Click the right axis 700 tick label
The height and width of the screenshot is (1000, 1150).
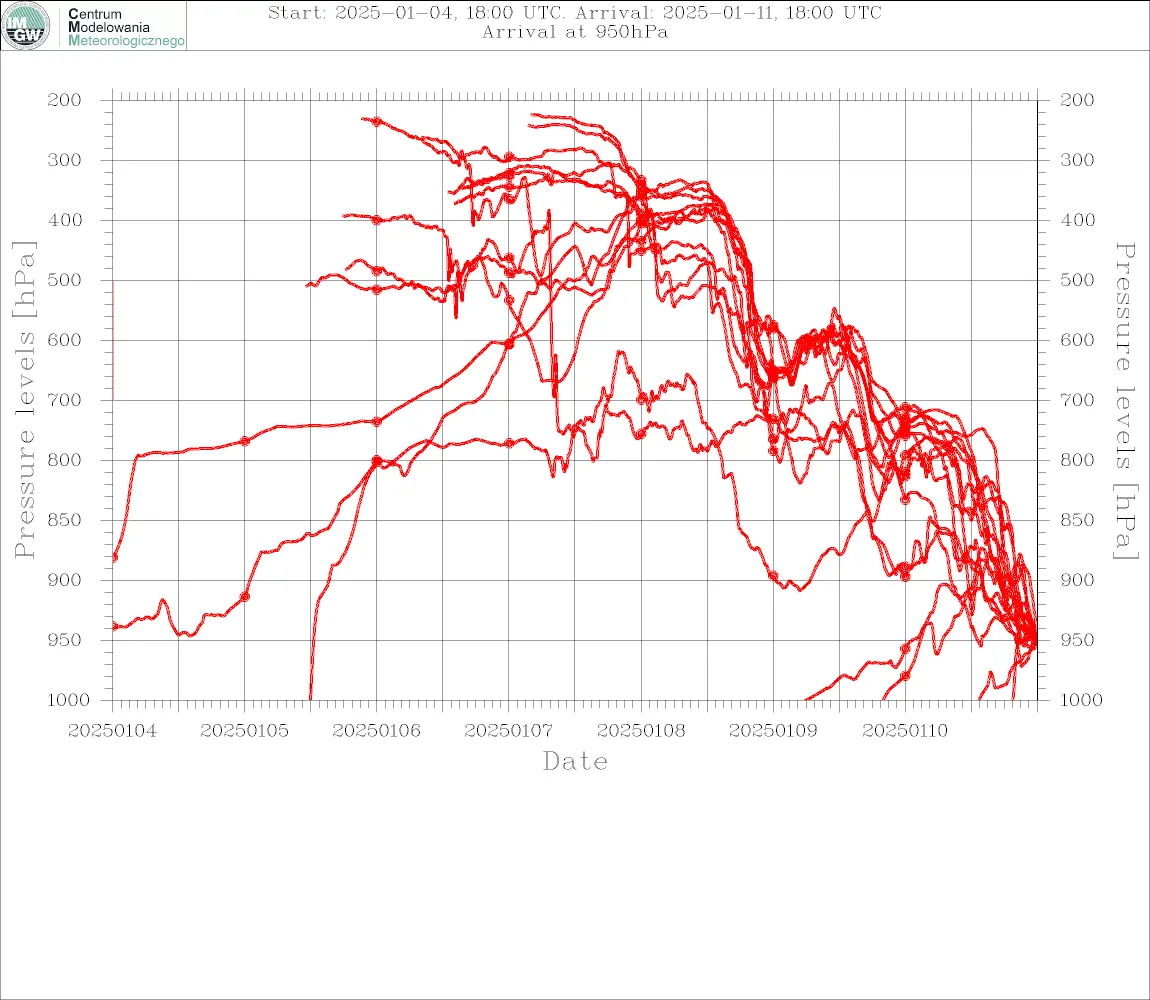[1077, 401]
